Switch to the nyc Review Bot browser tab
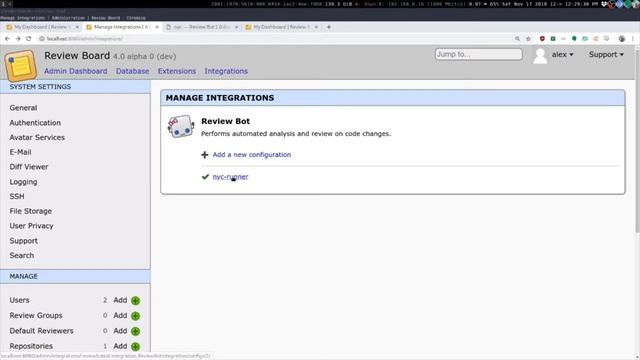This screenshot has height=360, width=640. [x=202, y=27]
